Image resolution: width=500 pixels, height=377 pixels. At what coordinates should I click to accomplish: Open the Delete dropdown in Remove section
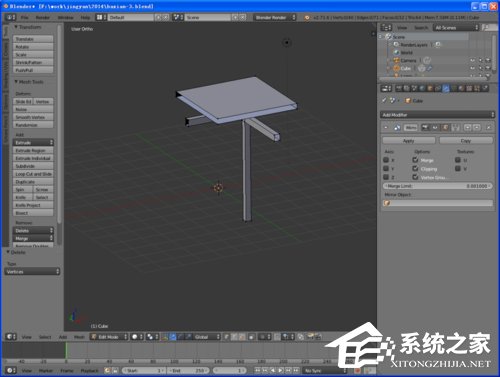coord(33,230)
